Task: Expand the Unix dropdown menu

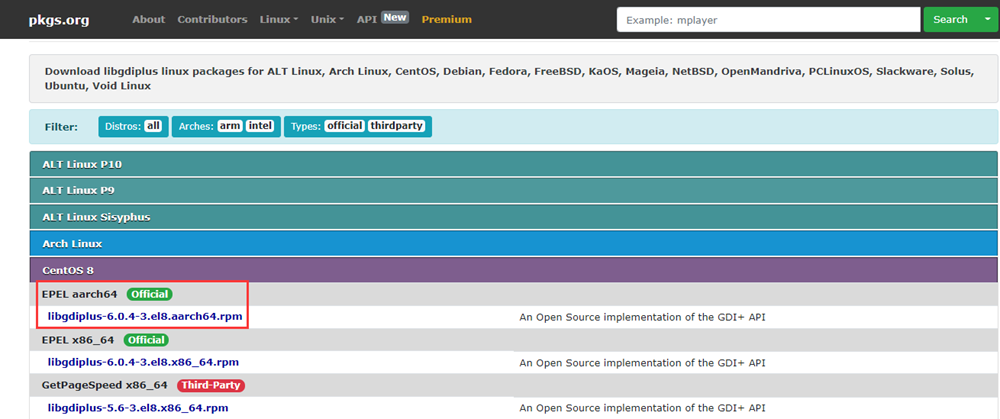Action: click(x=327, y=19)
